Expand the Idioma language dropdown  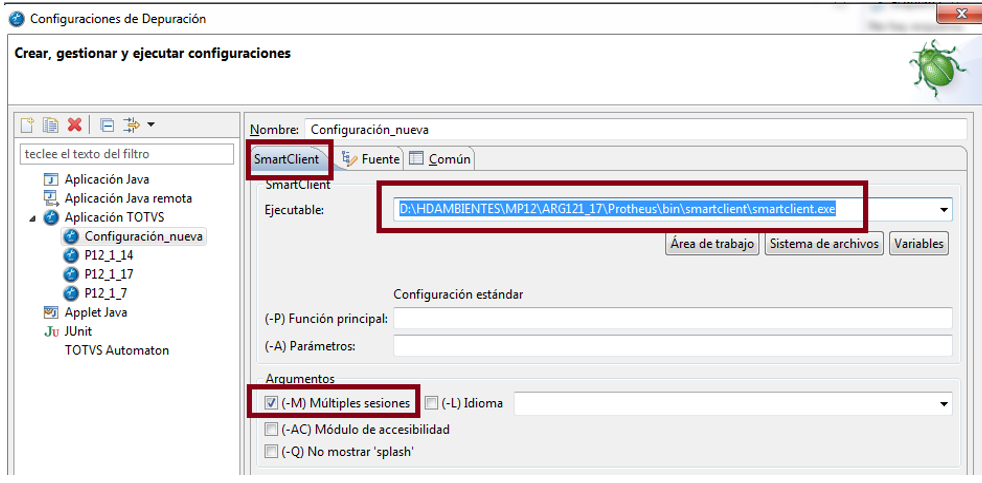943,404
